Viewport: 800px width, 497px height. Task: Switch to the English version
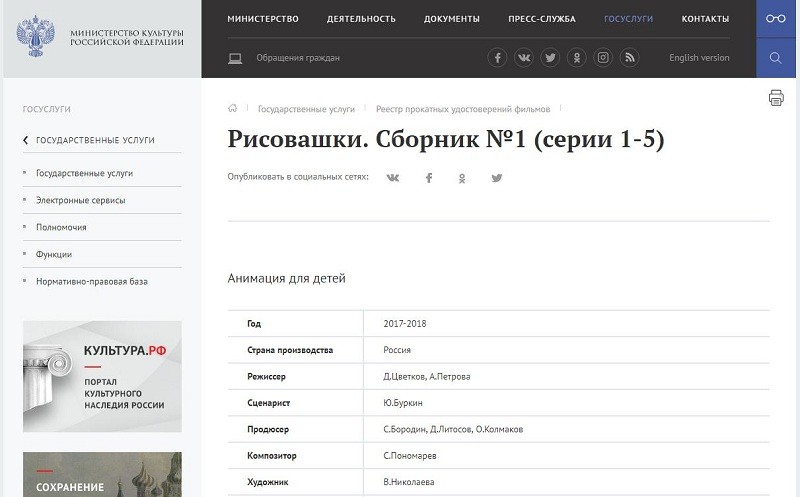(x=699, y=58)
